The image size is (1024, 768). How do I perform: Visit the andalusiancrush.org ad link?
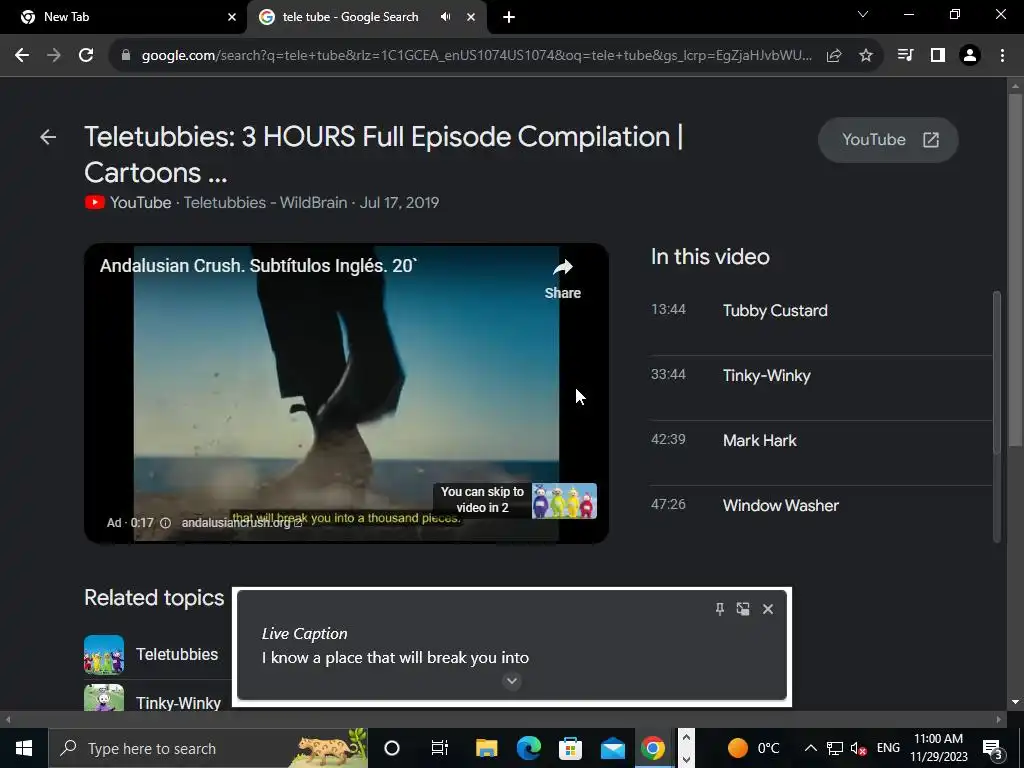click(241, 523)
